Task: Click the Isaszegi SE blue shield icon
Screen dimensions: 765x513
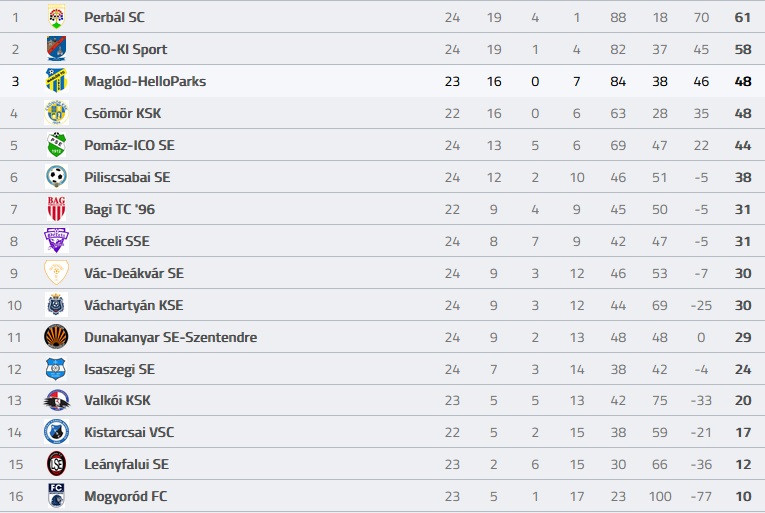Action: coord(56,369)
